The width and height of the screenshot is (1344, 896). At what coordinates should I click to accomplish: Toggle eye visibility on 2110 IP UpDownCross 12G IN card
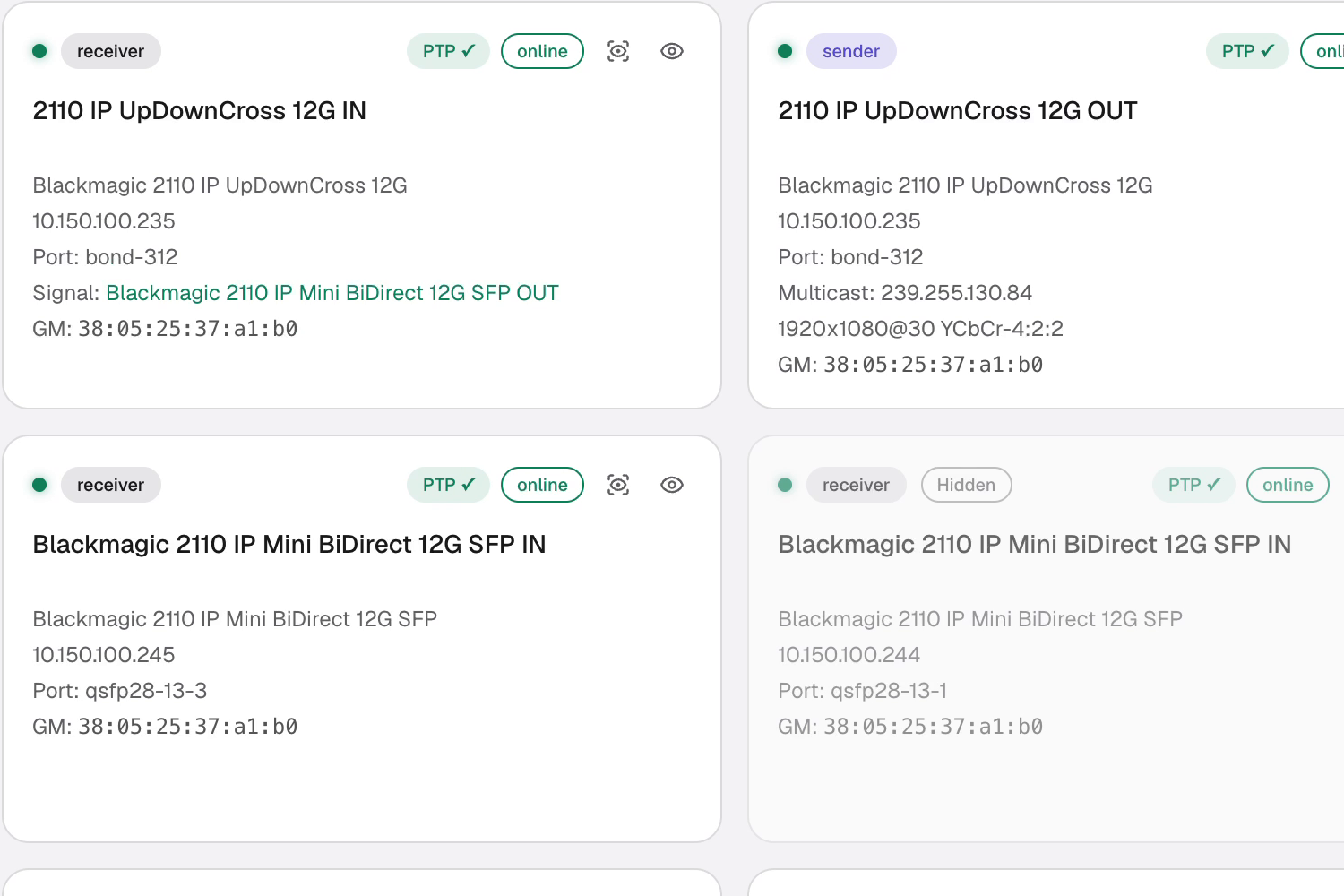672,51
